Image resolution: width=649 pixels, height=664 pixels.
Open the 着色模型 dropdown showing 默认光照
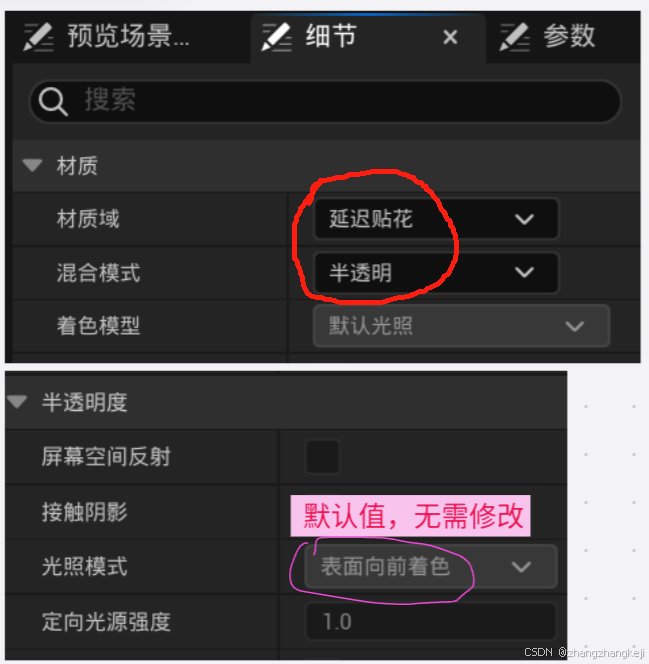(x=461, y=326)
